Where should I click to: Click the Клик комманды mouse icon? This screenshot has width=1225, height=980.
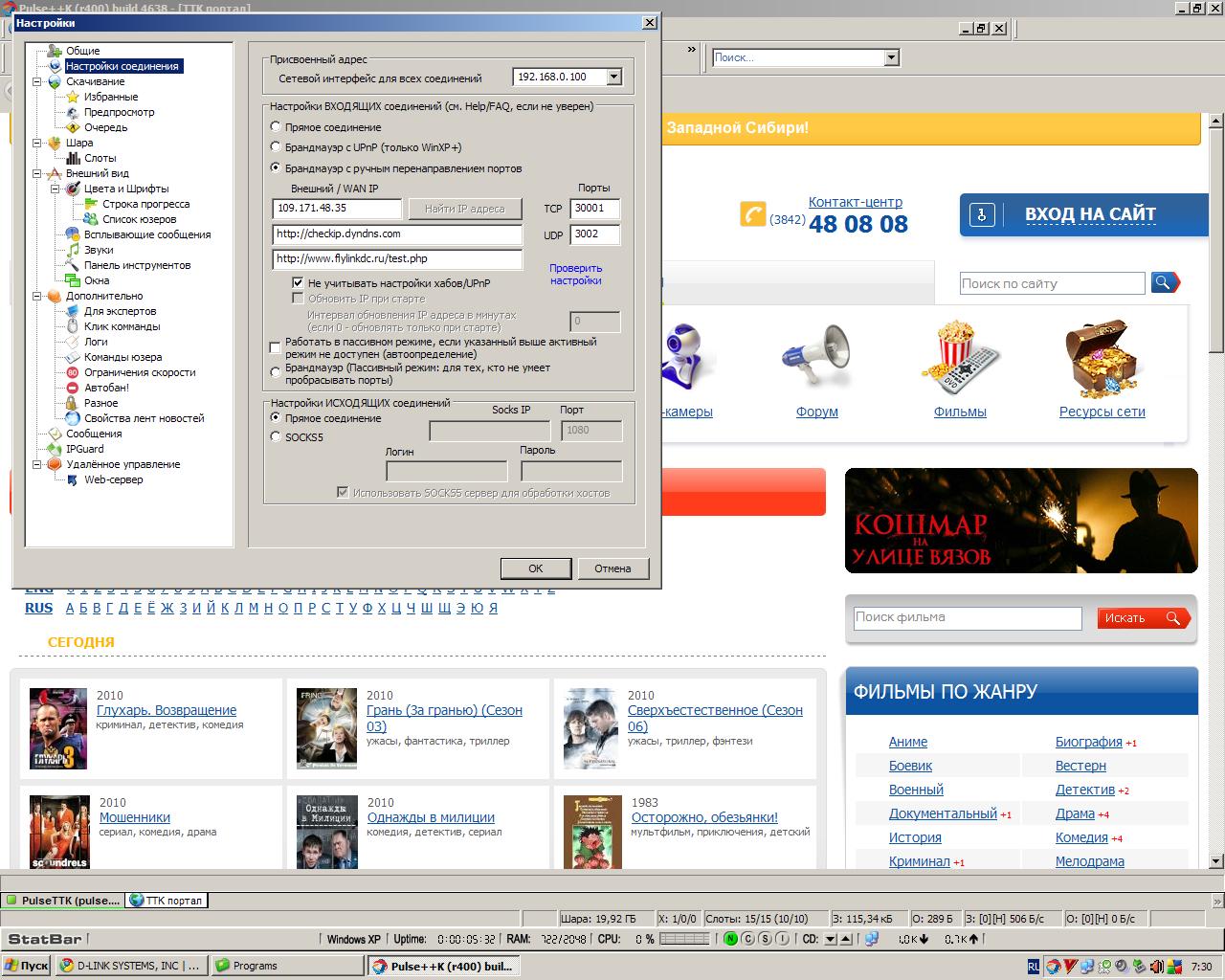coord(73,326)
